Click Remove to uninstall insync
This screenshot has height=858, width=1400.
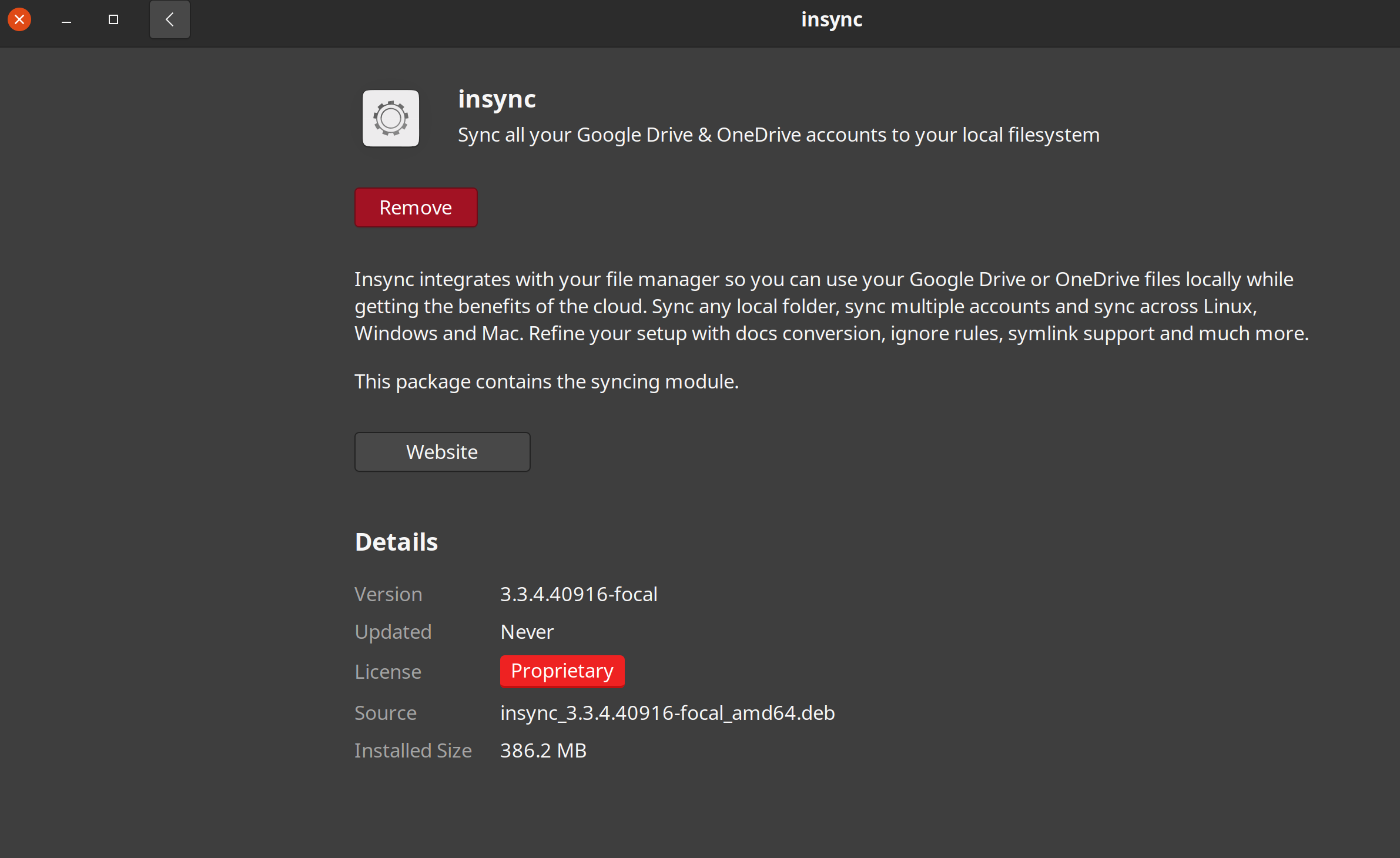(416, 207)
